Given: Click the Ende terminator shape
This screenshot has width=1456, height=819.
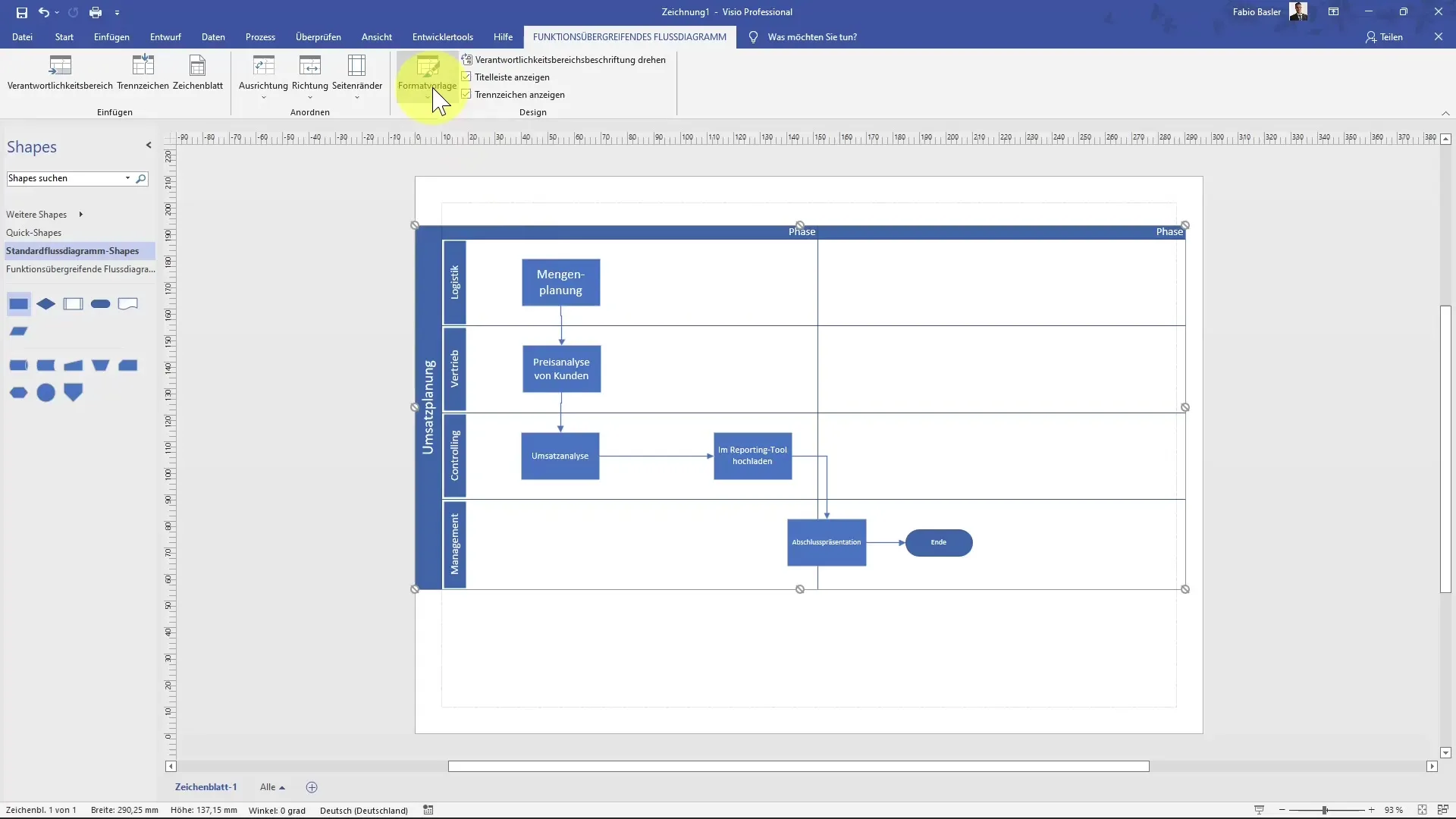Looking at the screenshot, I should 939,542.
